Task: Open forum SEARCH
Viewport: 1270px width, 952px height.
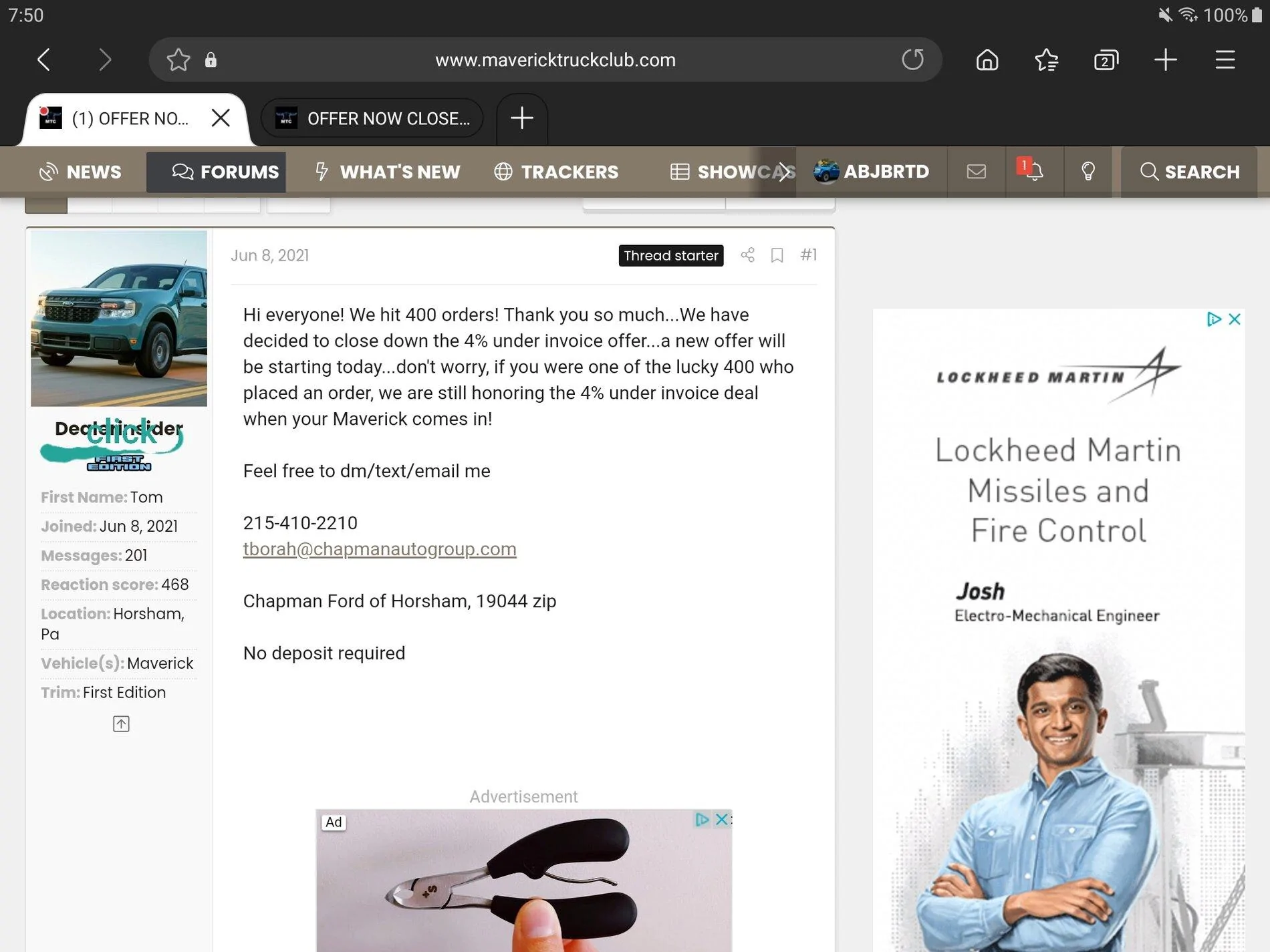Action: 1189,172
